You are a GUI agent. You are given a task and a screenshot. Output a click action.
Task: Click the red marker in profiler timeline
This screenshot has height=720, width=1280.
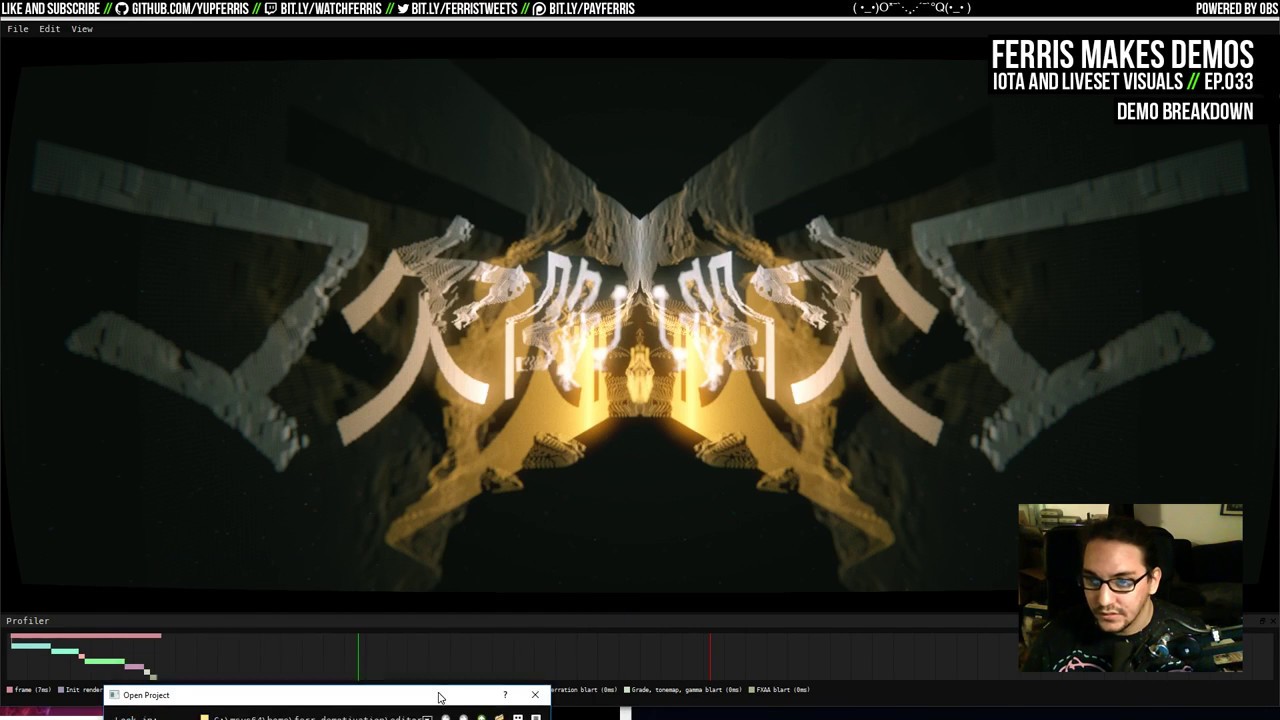coord(710,657)
